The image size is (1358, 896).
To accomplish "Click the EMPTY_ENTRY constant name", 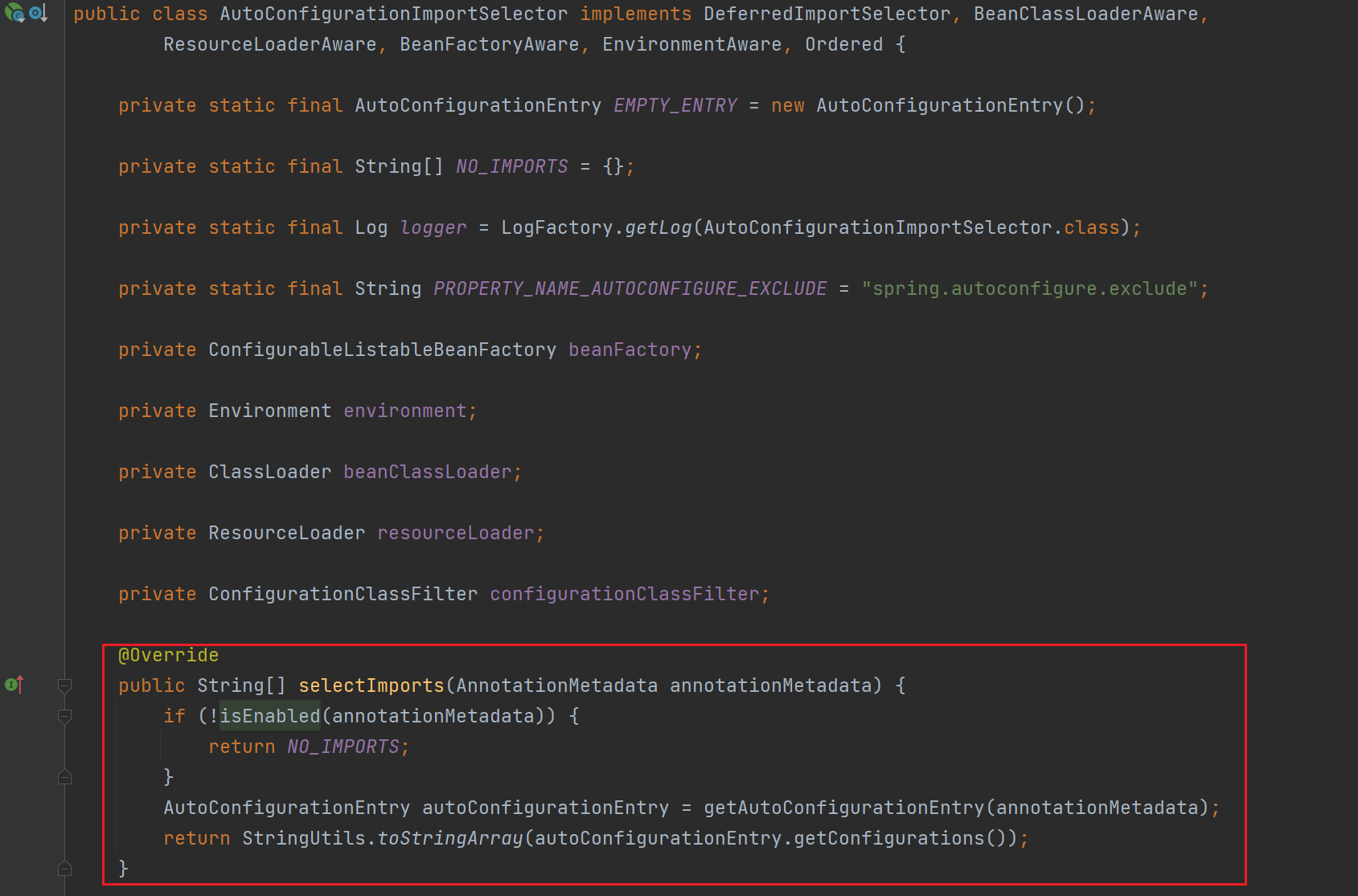I will (x=675, y=105).
